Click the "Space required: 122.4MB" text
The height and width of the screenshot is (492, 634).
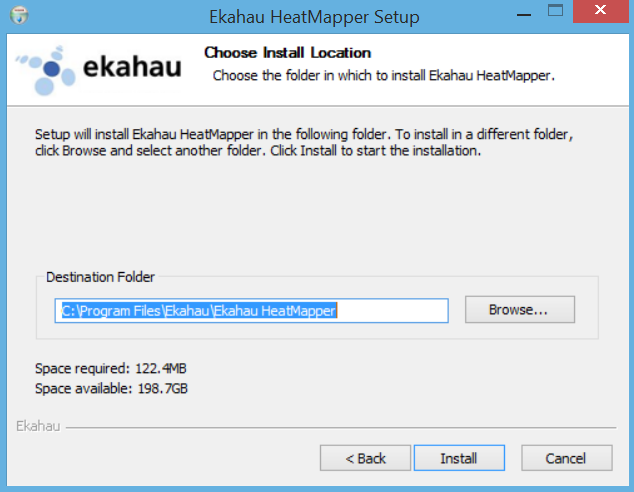(111, 368)
